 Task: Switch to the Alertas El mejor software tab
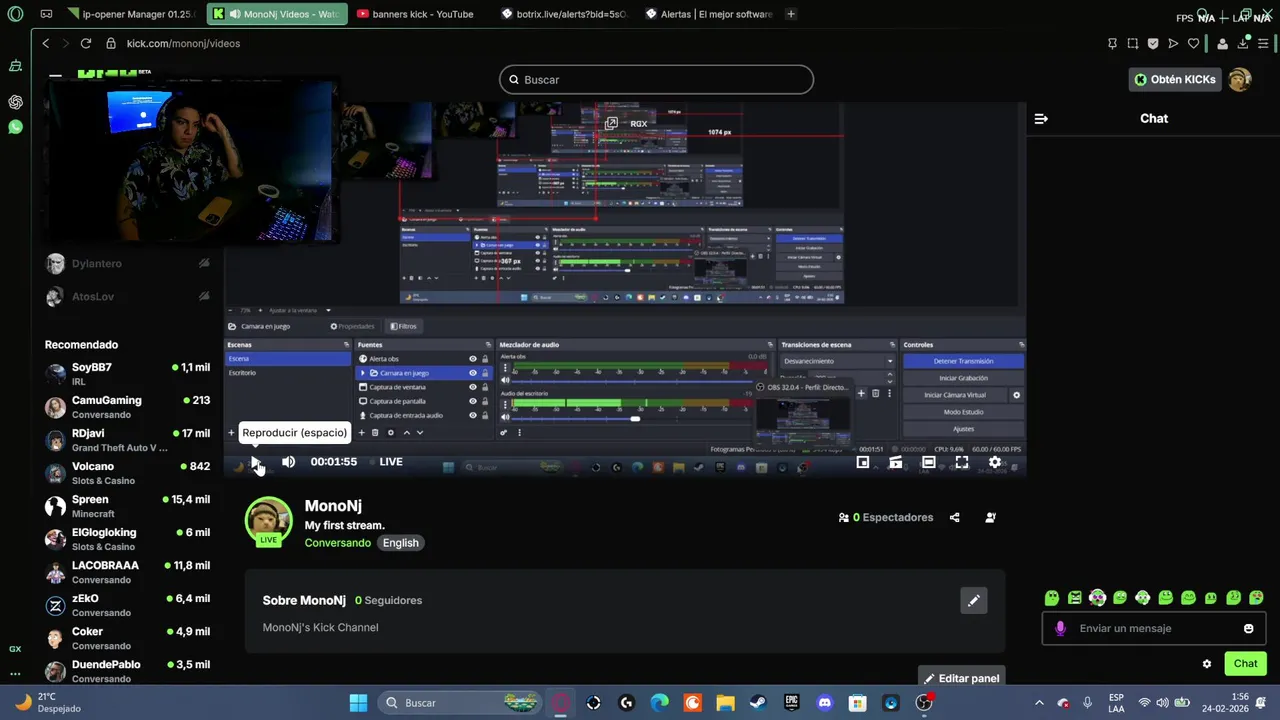pos(709,14)
